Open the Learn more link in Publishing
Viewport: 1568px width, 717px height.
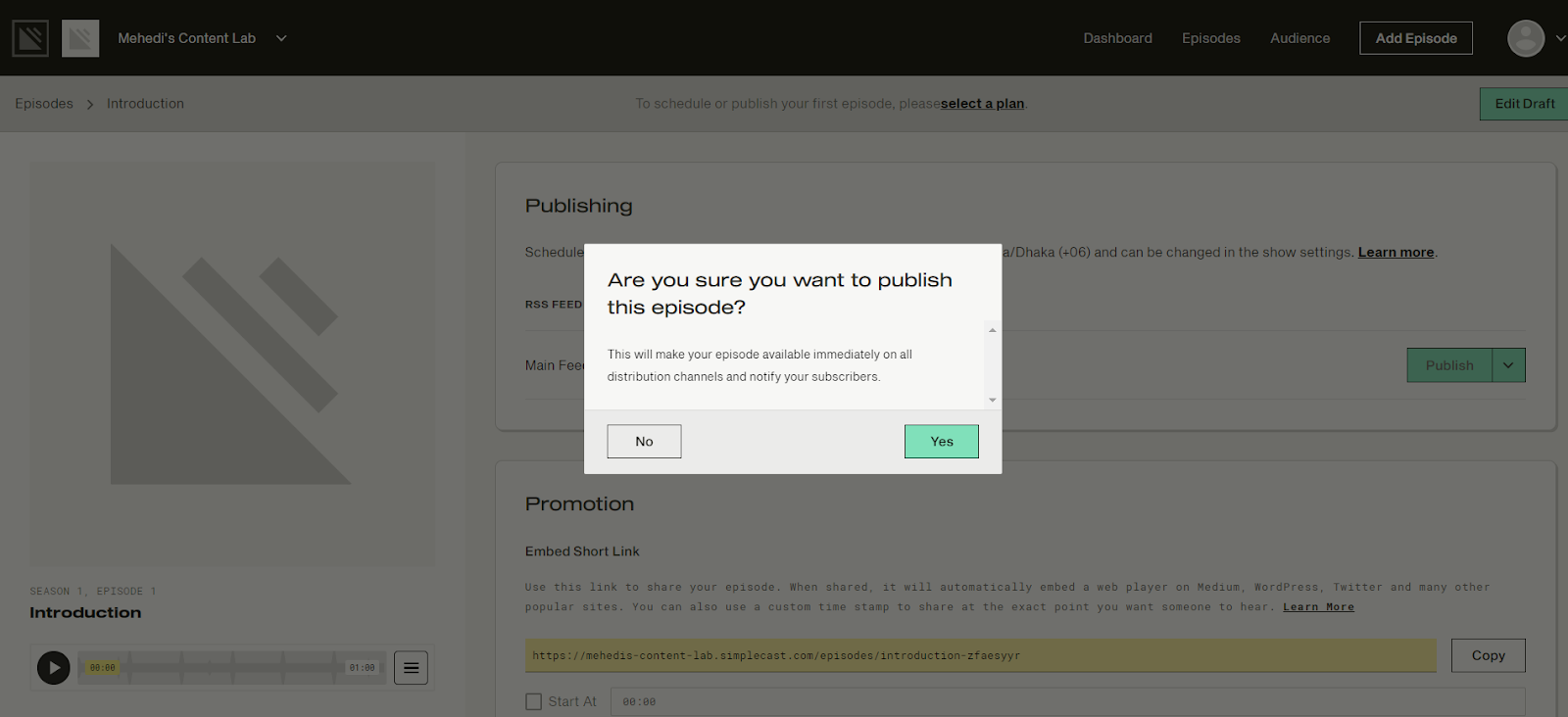[1396, 253]
